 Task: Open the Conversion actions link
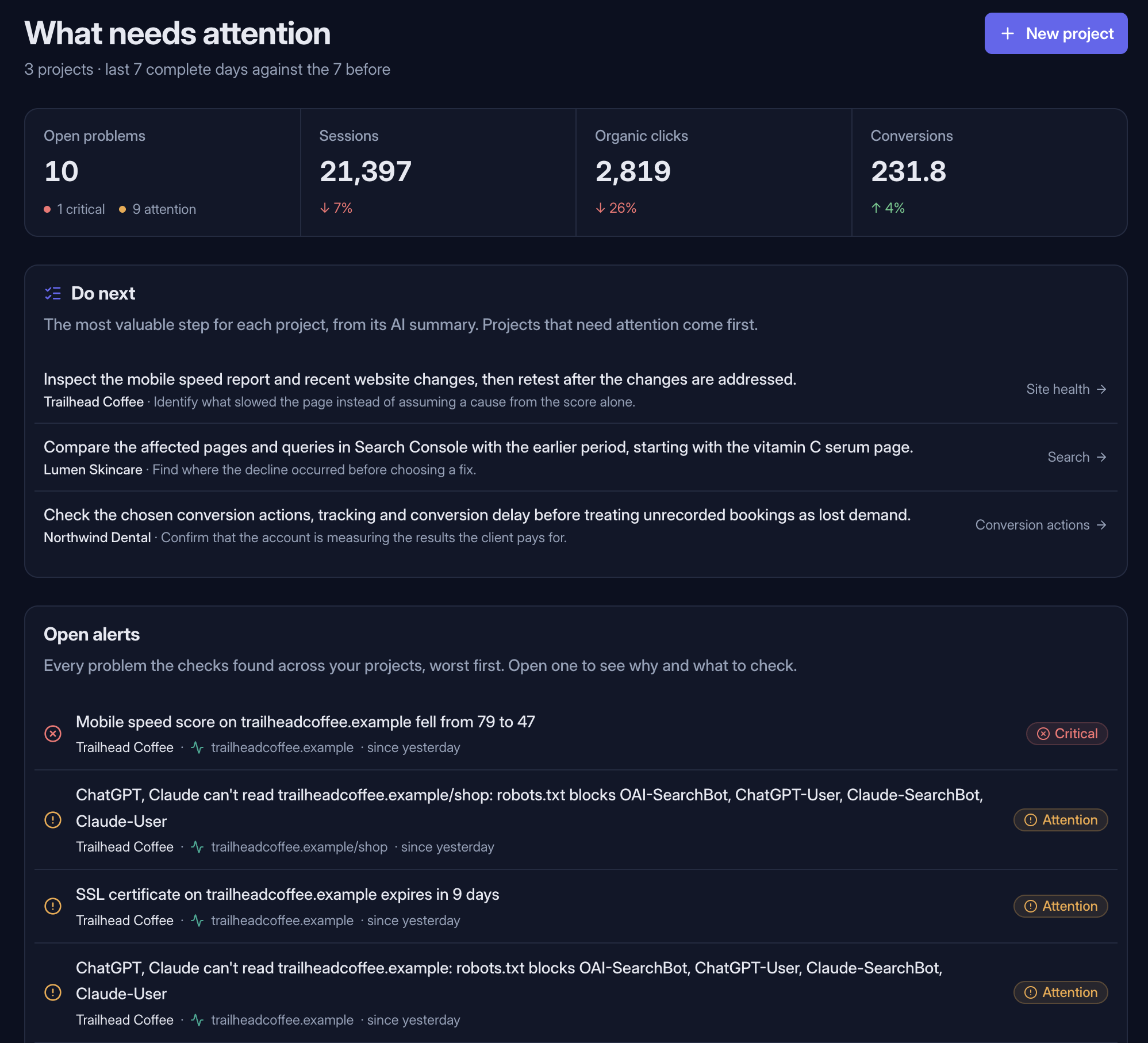pyautogui.click(x=1041, y=525)
